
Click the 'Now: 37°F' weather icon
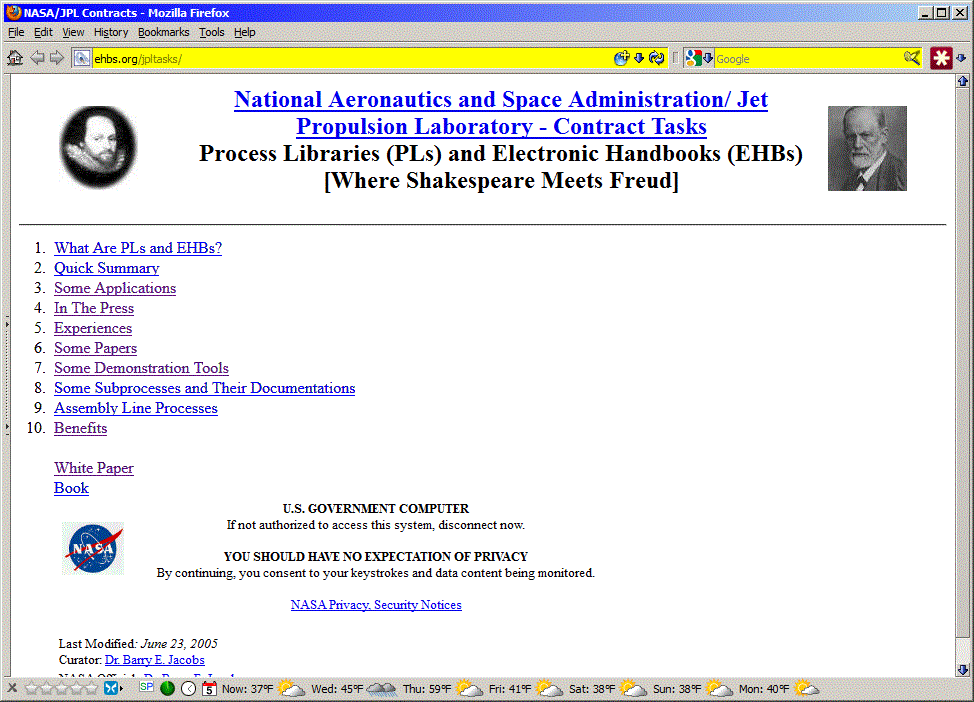291,688
